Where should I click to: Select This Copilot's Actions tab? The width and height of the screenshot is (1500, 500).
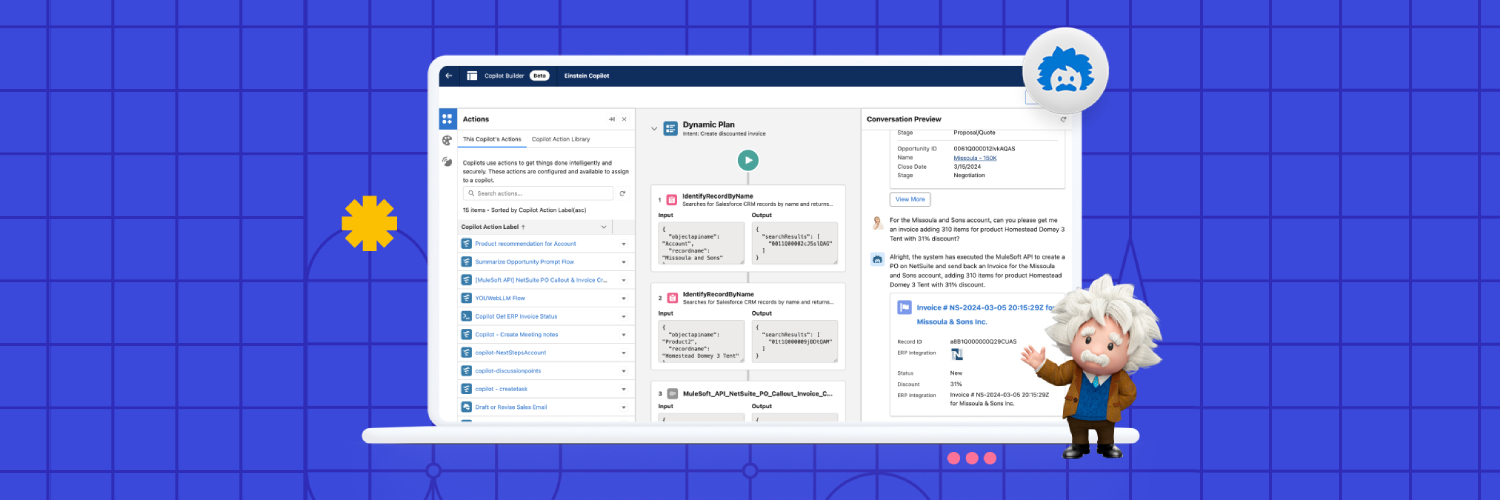point(492,139)
